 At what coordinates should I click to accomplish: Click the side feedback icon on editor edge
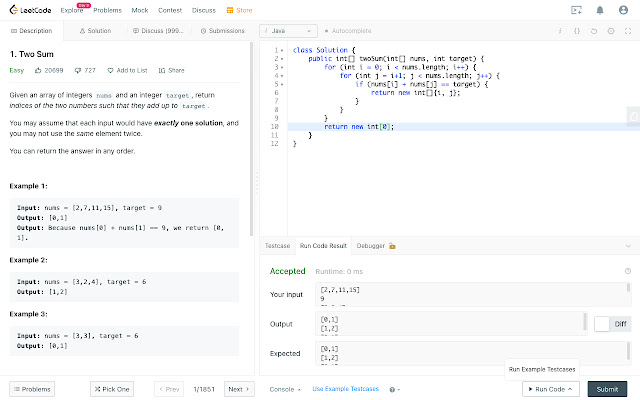click(x=633, y=116)
